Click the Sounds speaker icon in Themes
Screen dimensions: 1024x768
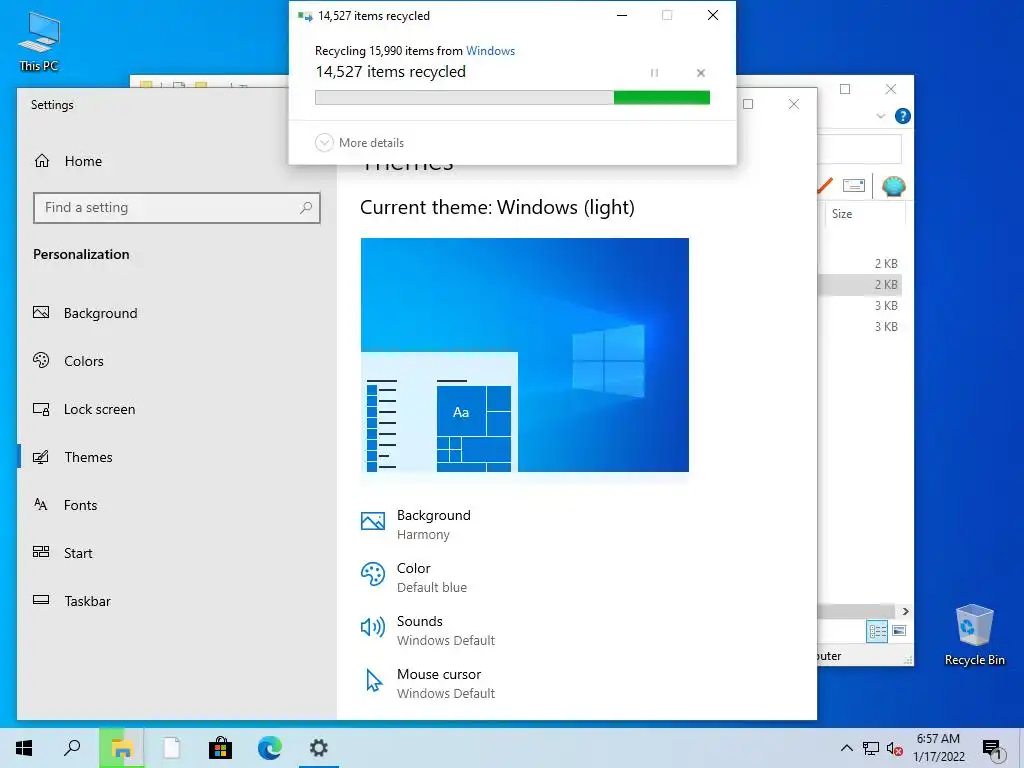(373, 628)
